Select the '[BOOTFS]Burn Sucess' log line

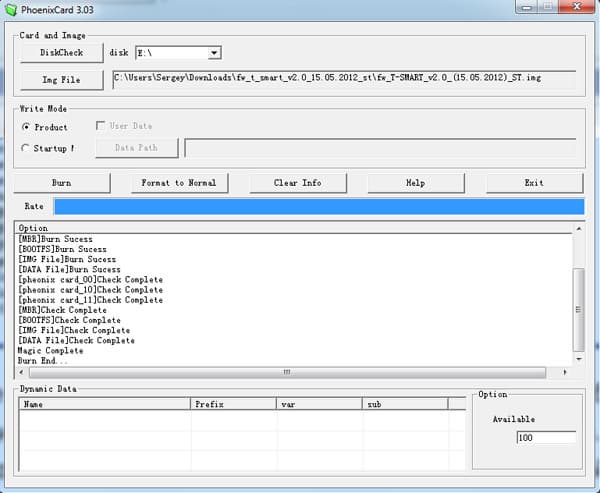point(62,249)
